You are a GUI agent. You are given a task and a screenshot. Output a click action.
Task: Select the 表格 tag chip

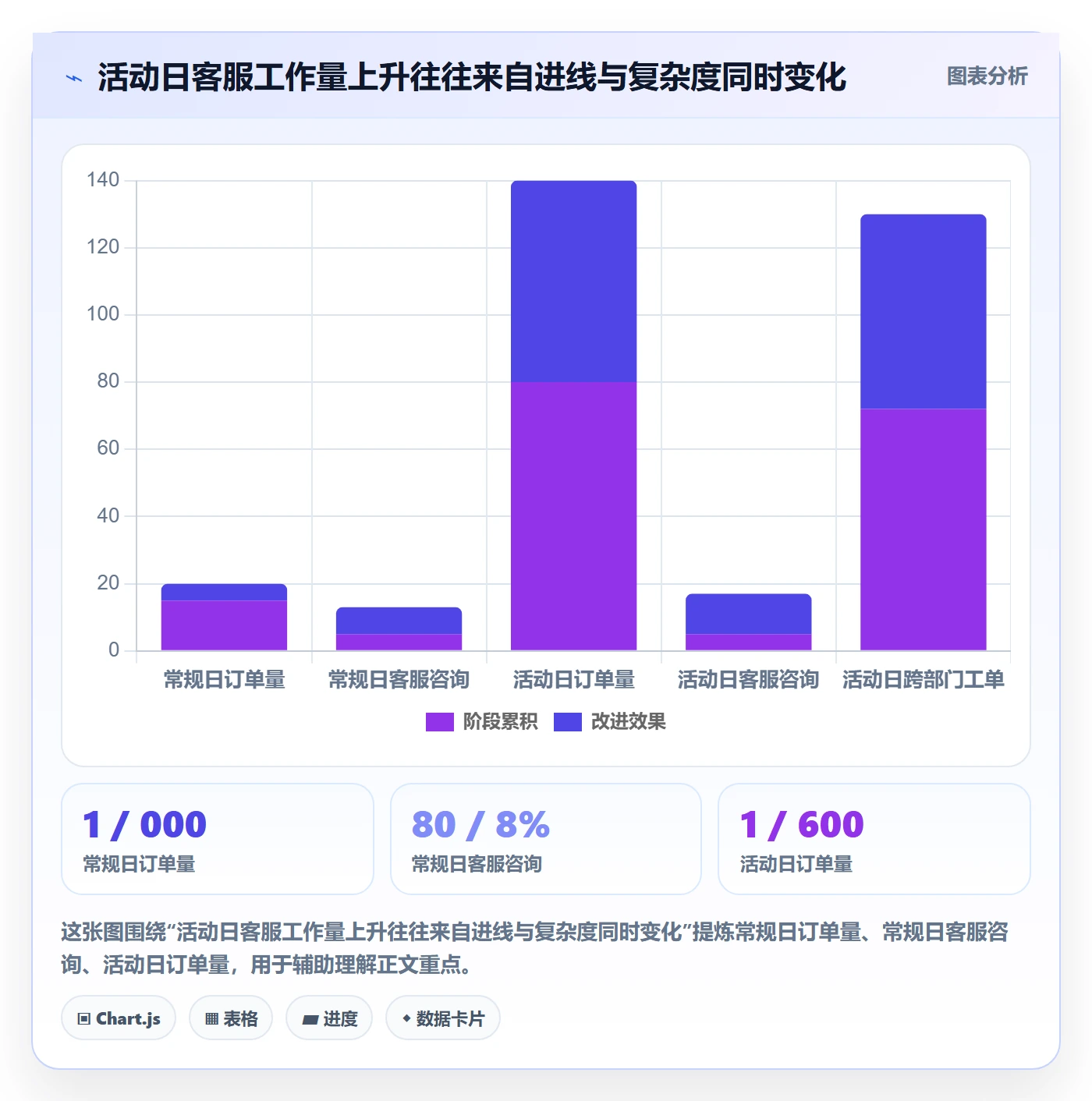pyautogui.click(x=231, y=1018)
